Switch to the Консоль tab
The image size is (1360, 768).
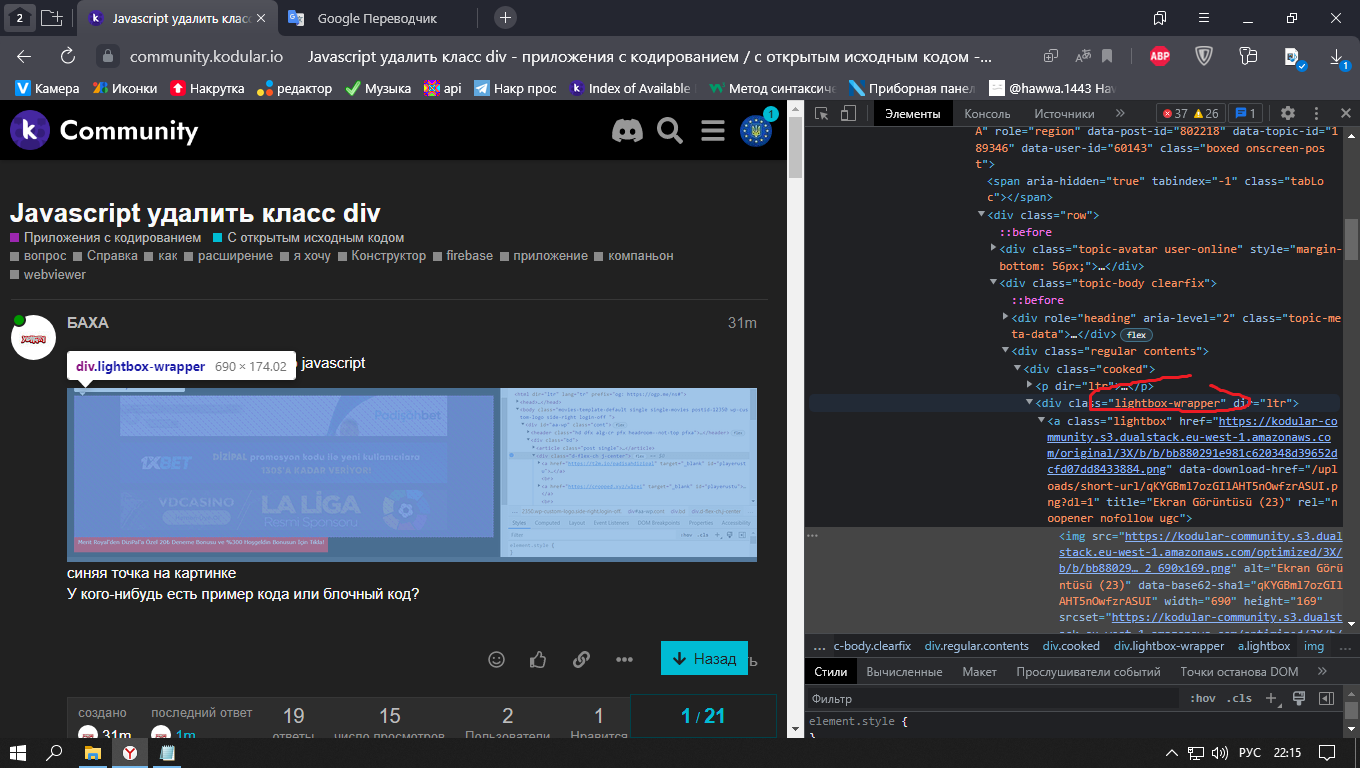pos(986,114)
